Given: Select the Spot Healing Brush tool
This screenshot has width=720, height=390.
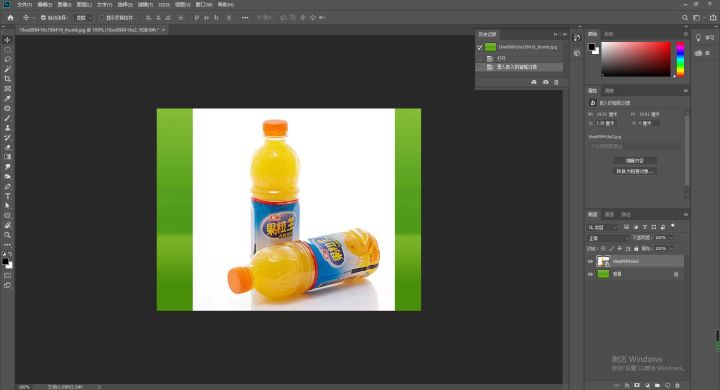Looking at the screenshot, I should click(7, 108).
